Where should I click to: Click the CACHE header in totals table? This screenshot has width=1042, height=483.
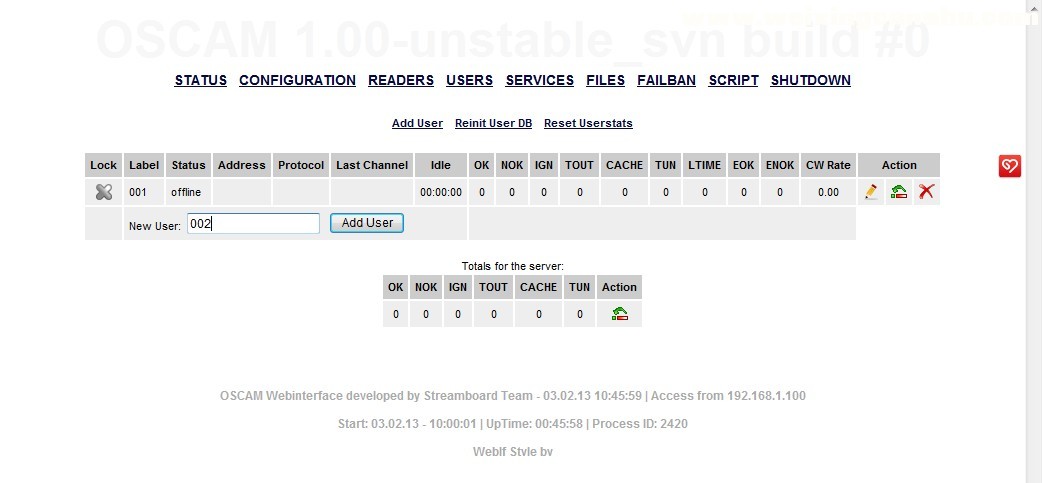[x=538, y=287]
